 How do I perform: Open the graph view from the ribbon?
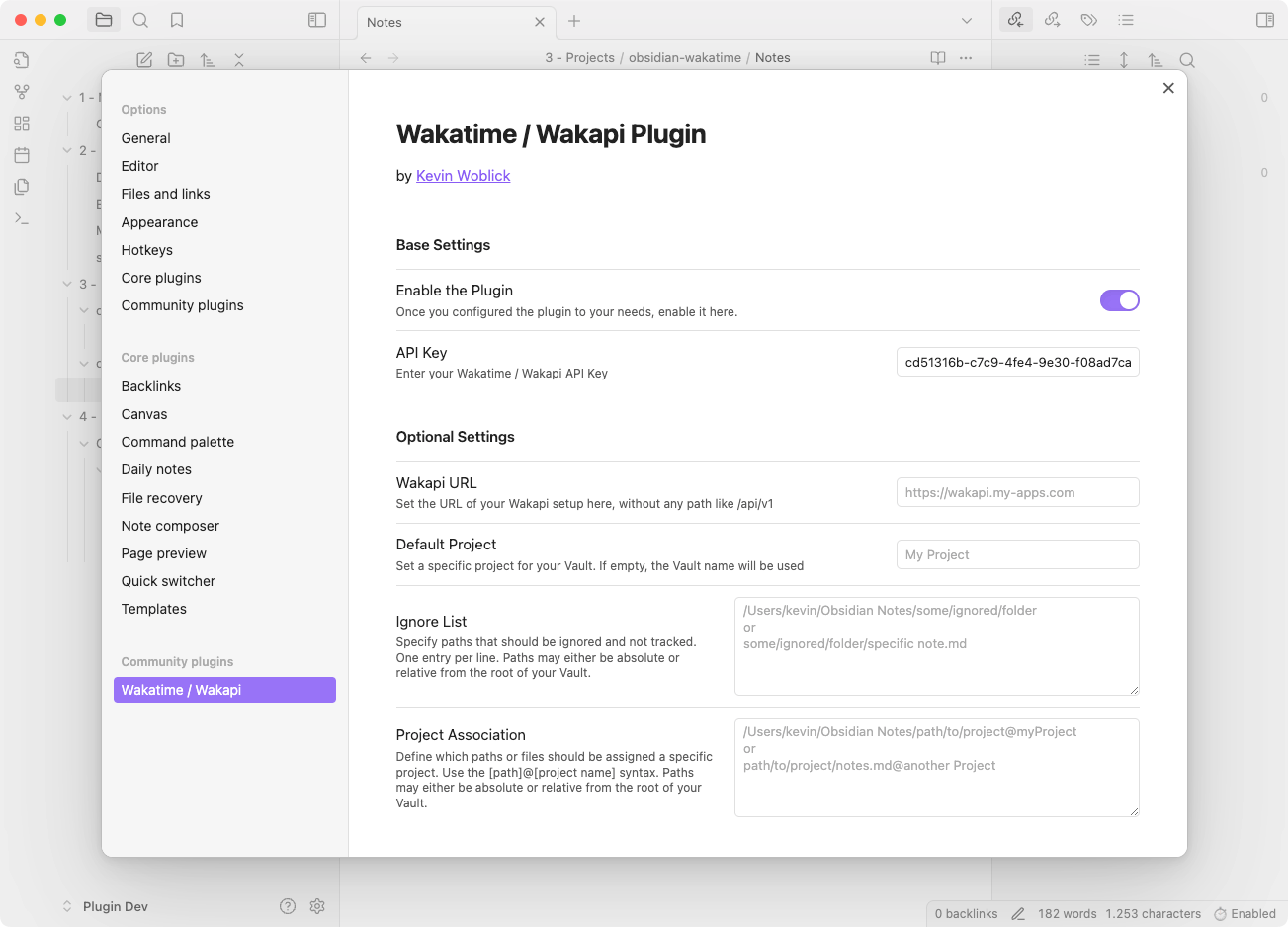(21, 91)
